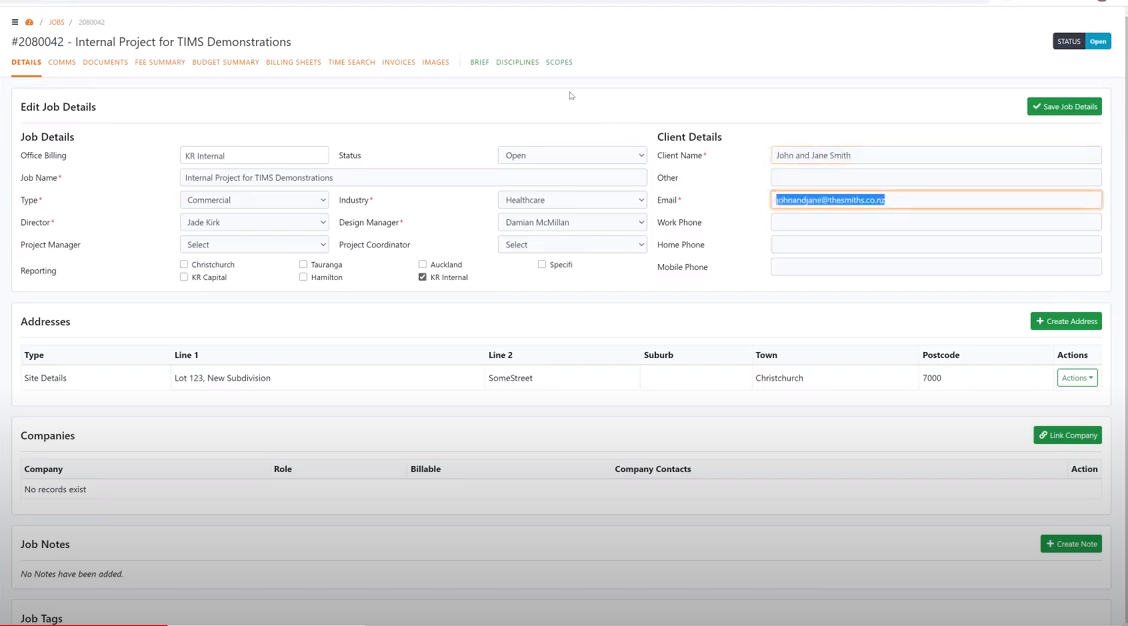
Task: Click the Work Phone input field
Action: [x=935, y=222]
